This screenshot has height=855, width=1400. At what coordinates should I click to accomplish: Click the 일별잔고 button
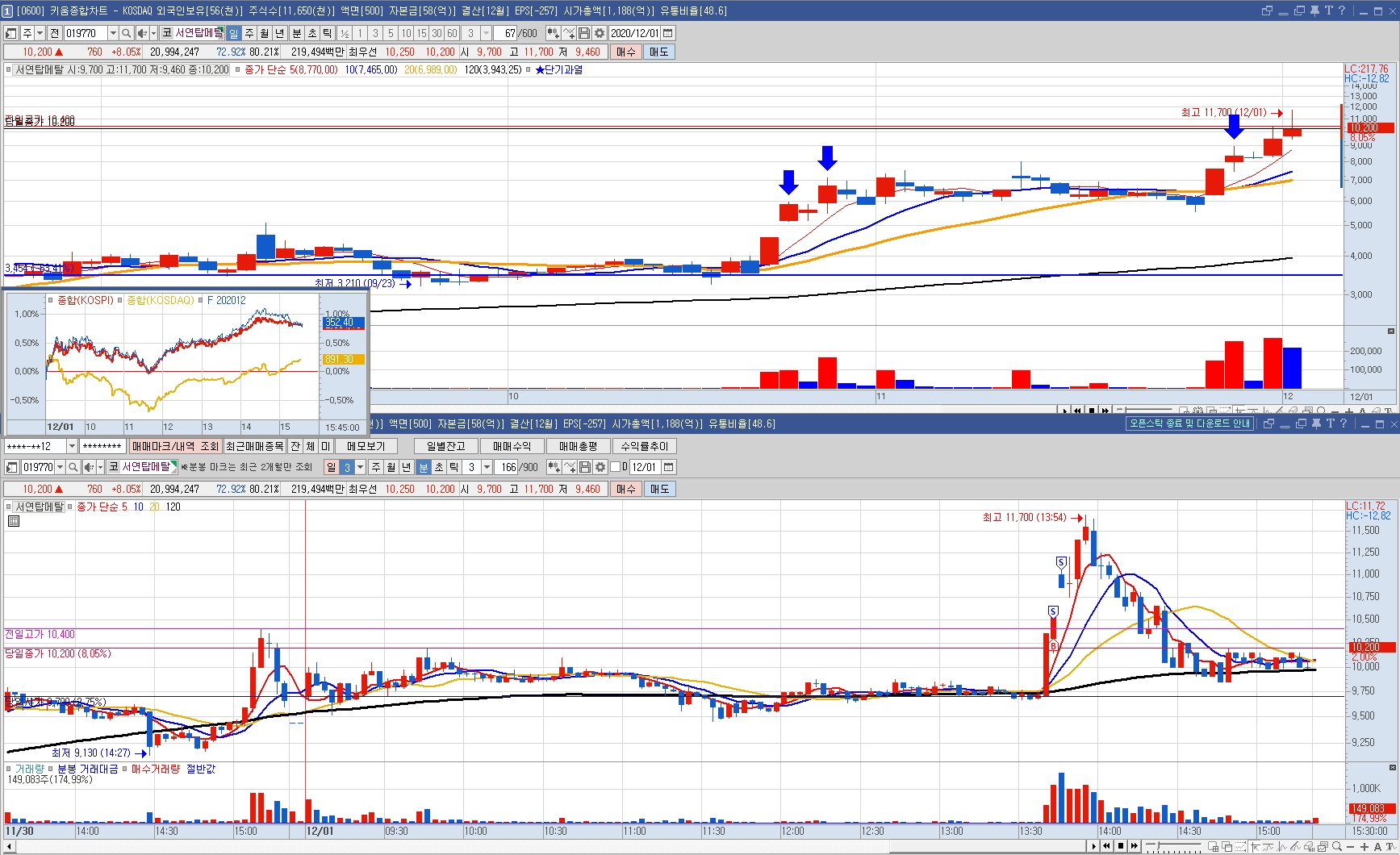[445, 446]
